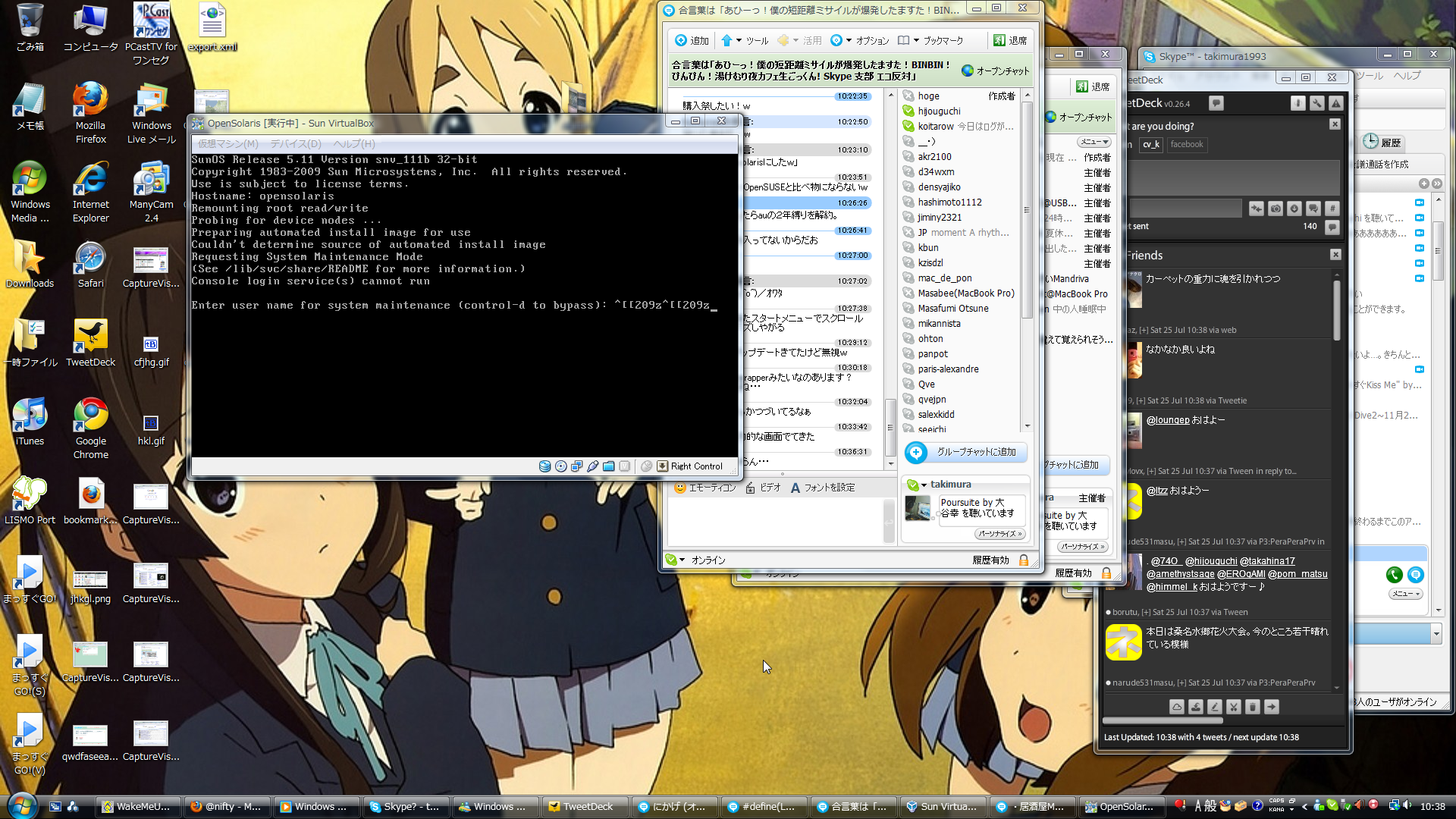This screenshot has width=1456, height=819.
Task: Toggle the cv_k account button in TweetDeck
Action: click(1151, 144)
